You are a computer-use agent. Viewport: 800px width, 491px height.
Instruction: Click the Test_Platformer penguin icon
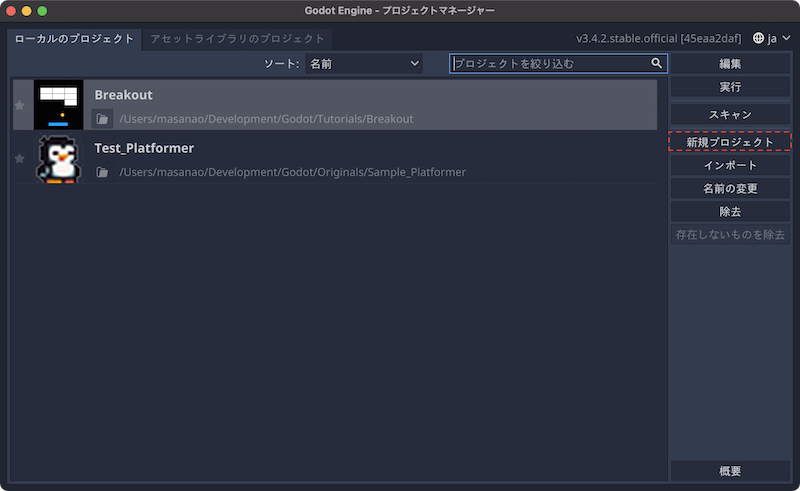[x=58, y=160]
